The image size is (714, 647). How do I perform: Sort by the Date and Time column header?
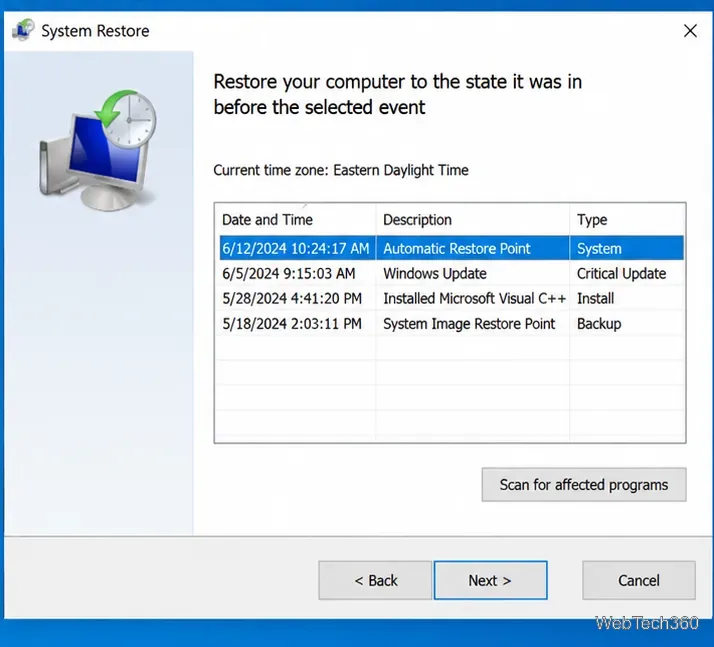297,220
